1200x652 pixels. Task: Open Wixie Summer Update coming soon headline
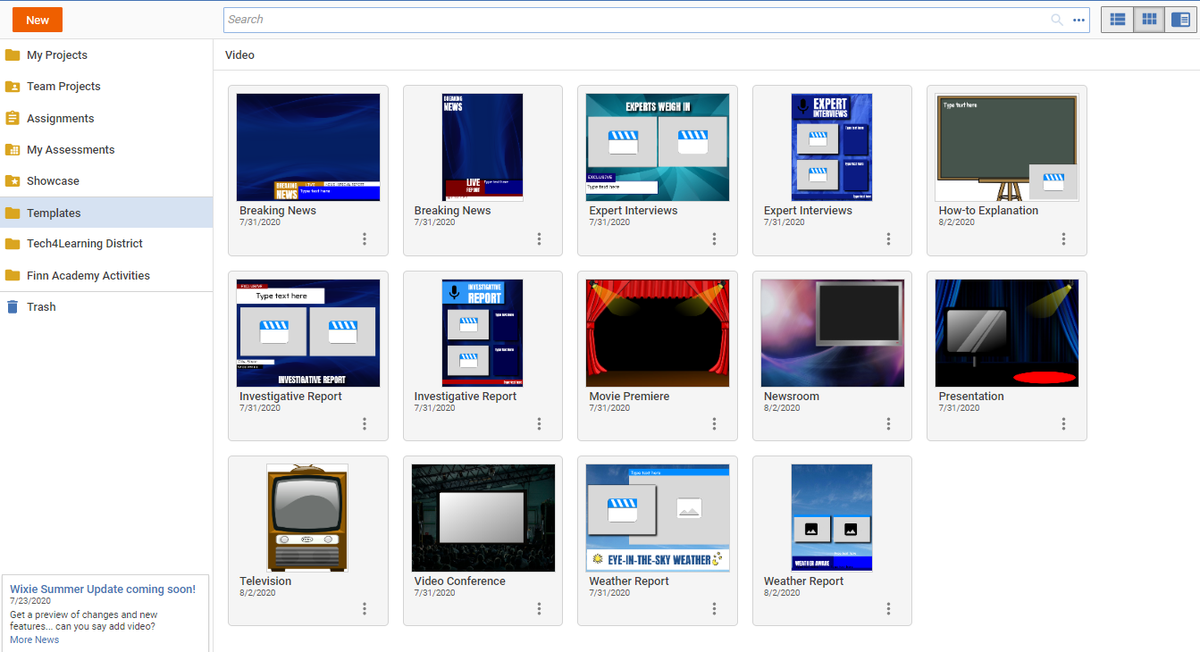click(x=103, y=589)
